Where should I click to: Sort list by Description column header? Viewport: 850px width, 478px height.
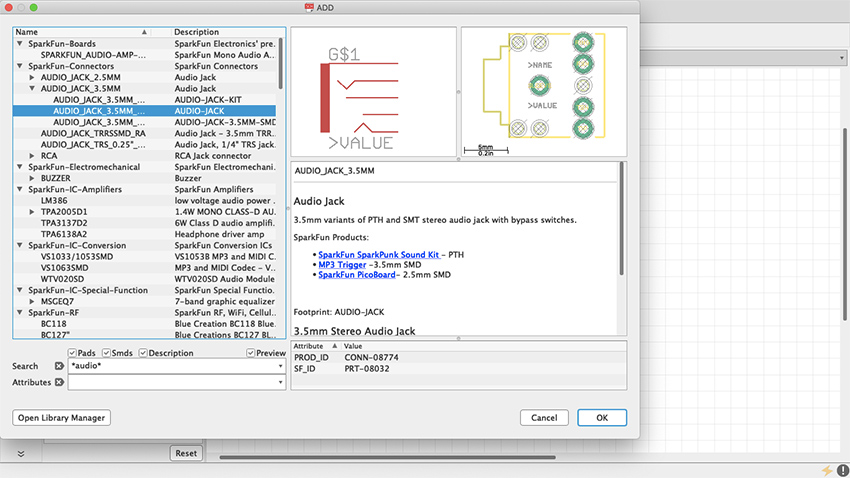click(x=225, y=32)
